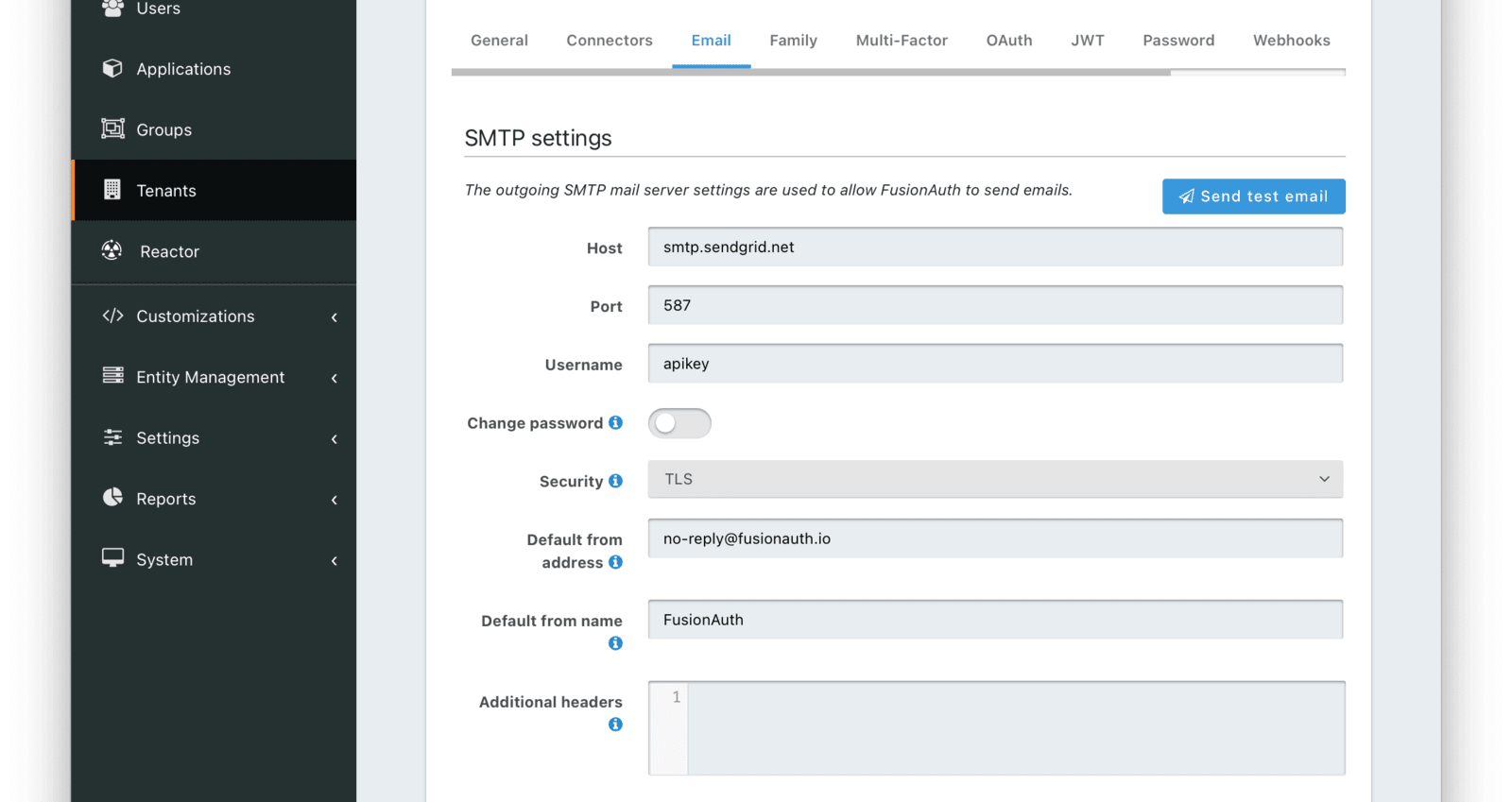Select Tenants in sidebar
This screenshot has height=802, width=1512.
[x=214, y=190]
